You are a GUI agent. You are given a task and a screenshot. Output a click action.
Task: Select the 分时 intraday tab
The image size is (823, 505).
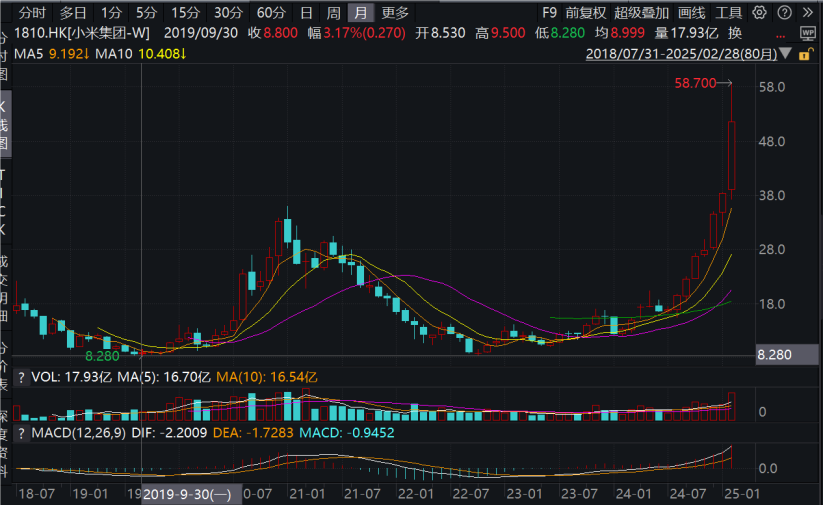coord(32,12)
